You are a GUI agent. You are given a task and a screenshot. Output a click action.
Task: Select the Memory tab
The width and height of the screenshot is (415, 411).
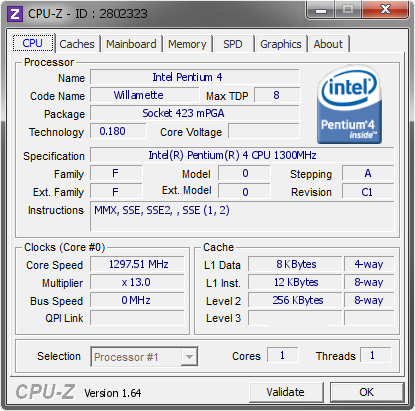[187, 44]
